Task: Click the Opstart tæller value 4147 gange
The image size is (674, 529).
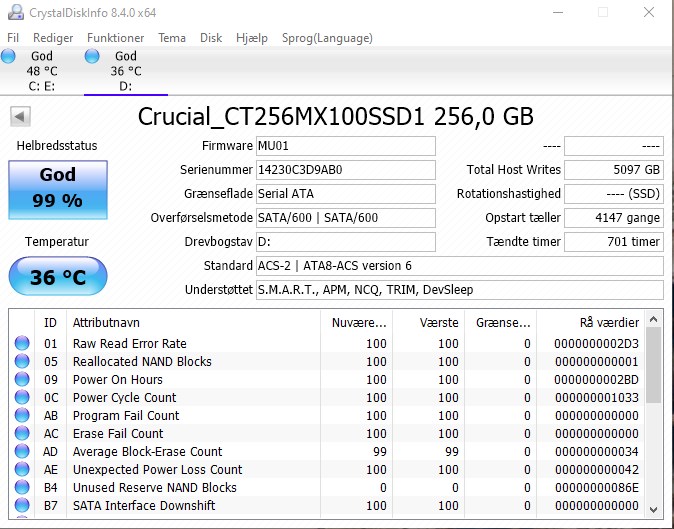Action: 614,218
